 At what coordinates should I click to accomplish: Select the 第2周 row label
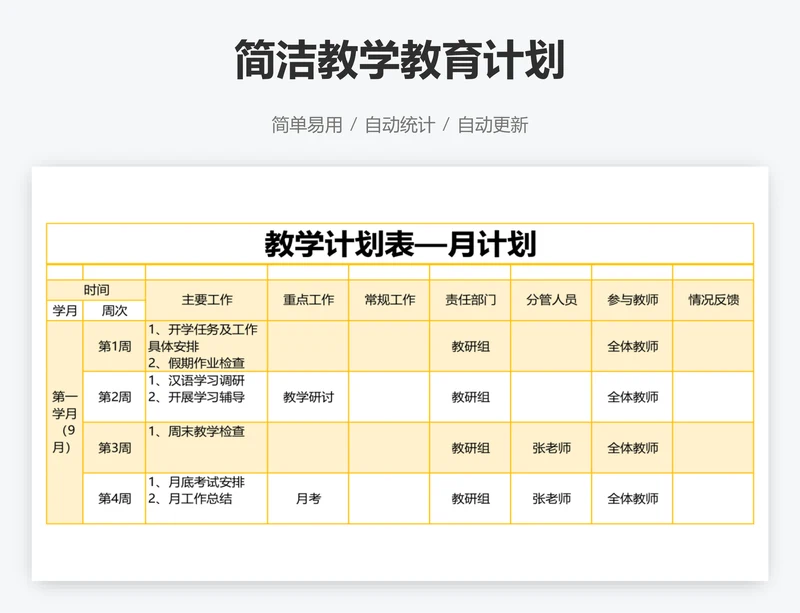pyautogui.click(x=114, y=397)
